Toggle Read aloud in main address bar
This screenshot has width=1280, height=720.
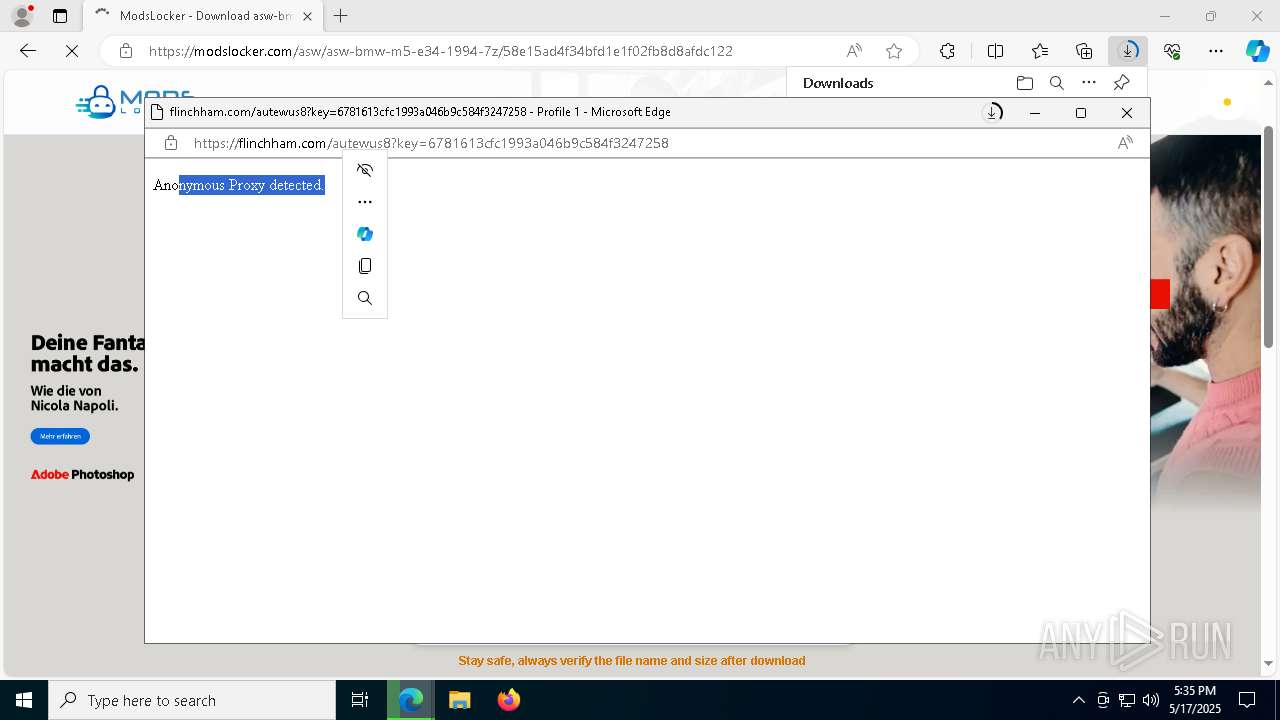point(854,51)
